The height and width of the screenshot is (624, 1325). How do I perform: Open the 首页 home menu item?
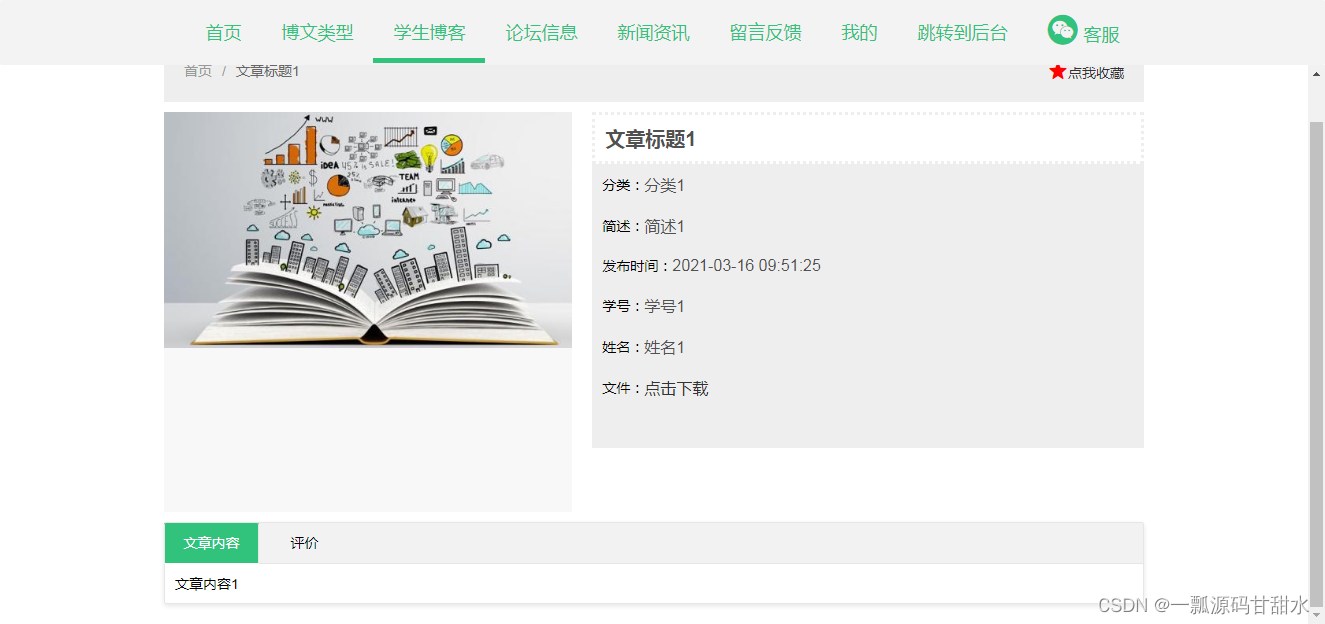(222, 32)
